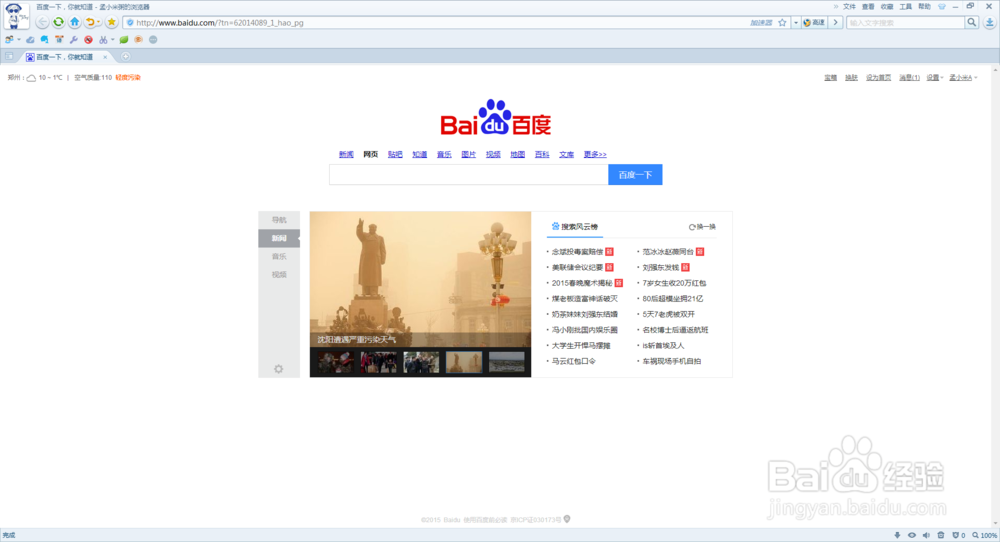
Task: Click the 百度一下 search button
Action: click(x=635, y=175)
